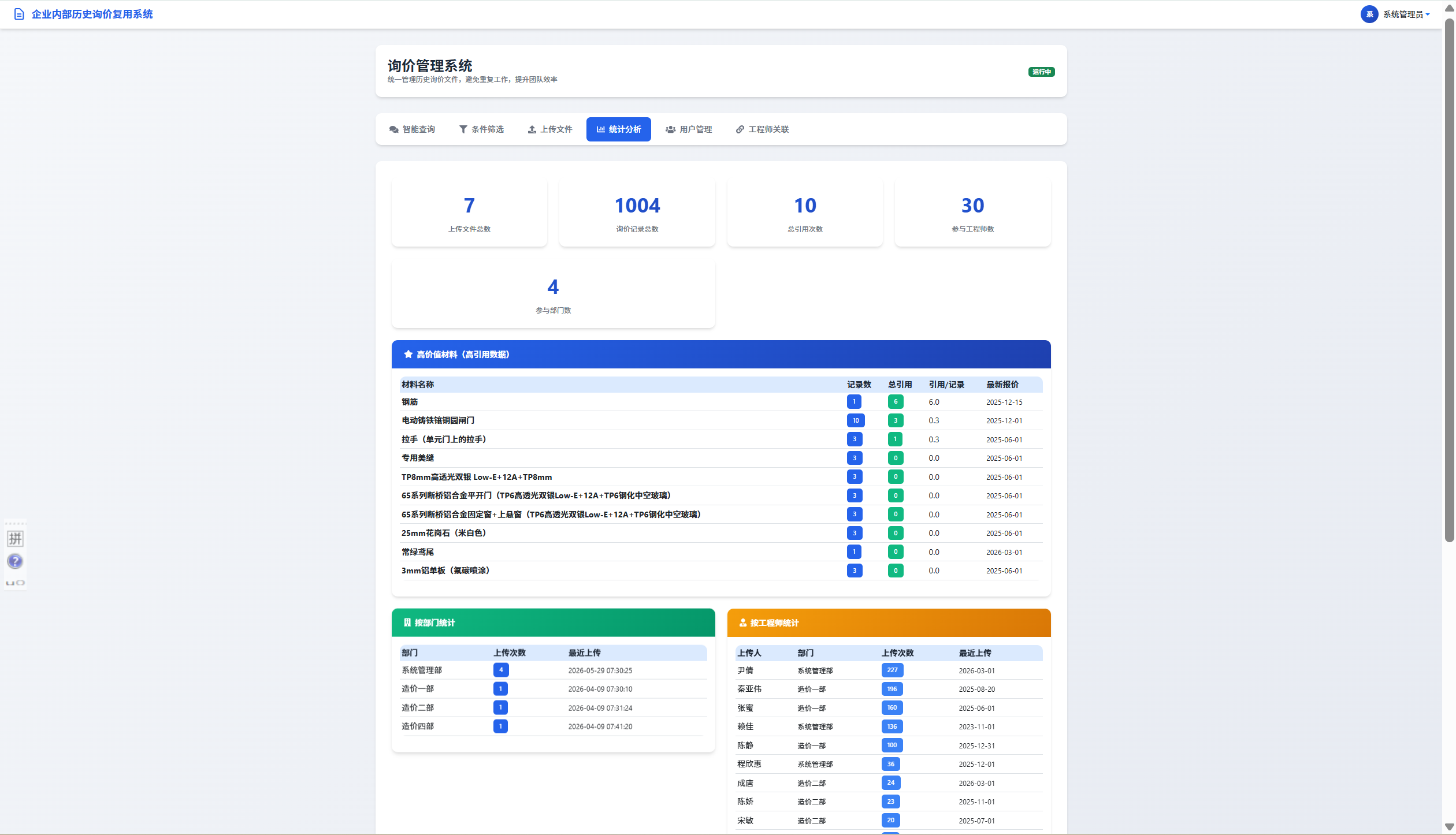Click the link chain icon on 工程师关联
The image size is (1456, 835).
click(x=740, y=129)
